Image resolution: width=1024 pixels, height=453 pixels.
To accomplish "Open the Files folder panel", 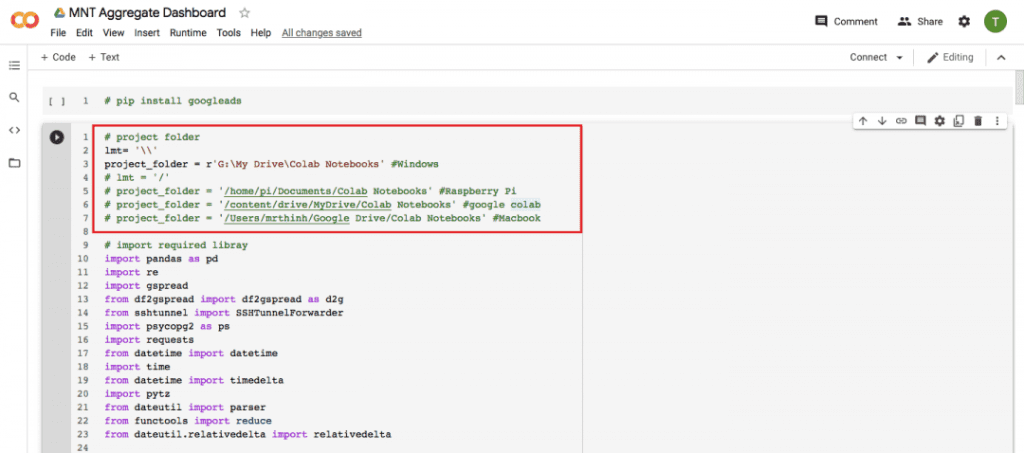I will coord(14,163).
